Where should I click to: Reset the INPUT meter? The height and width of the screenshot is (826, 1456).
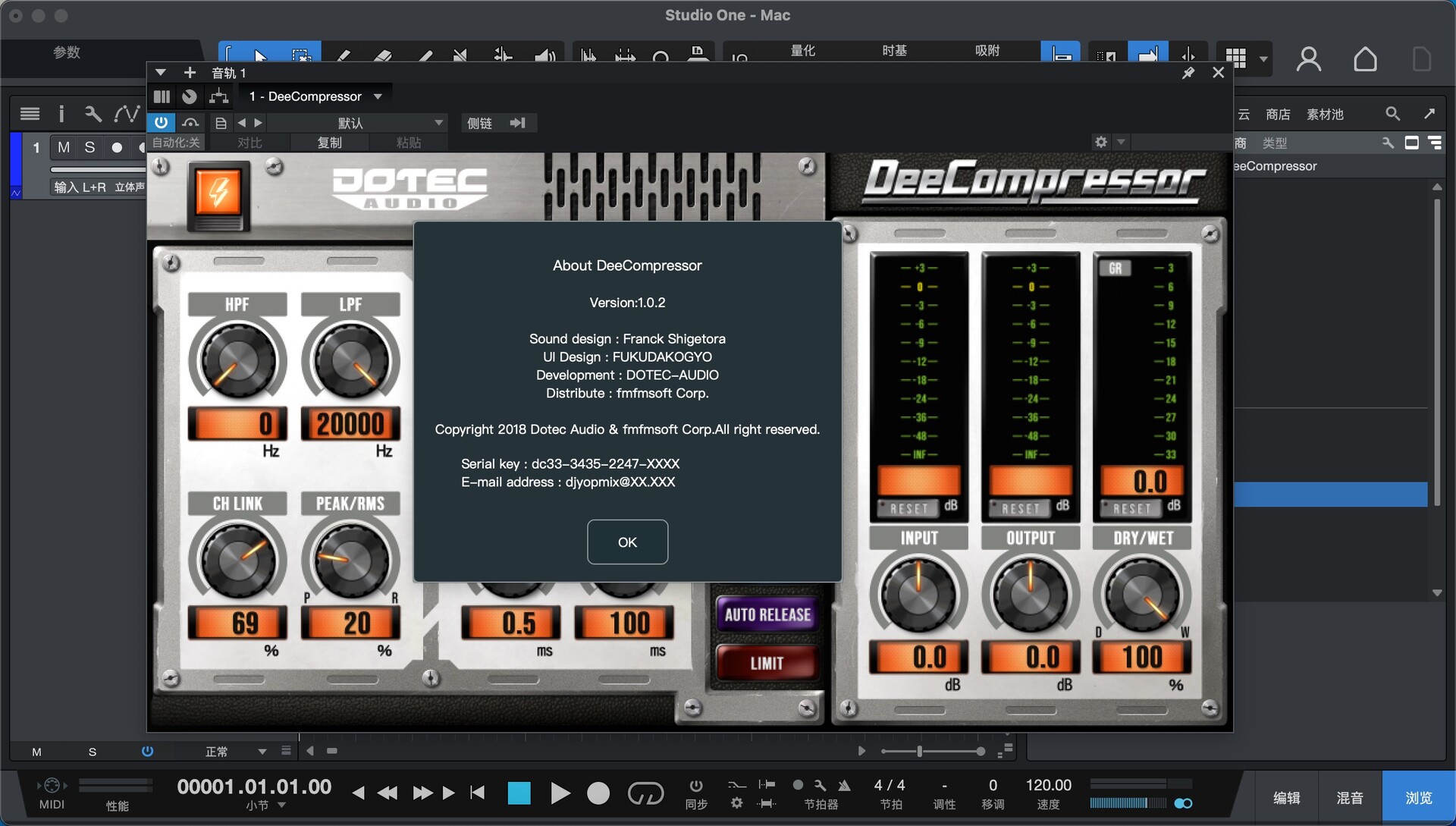908,508
